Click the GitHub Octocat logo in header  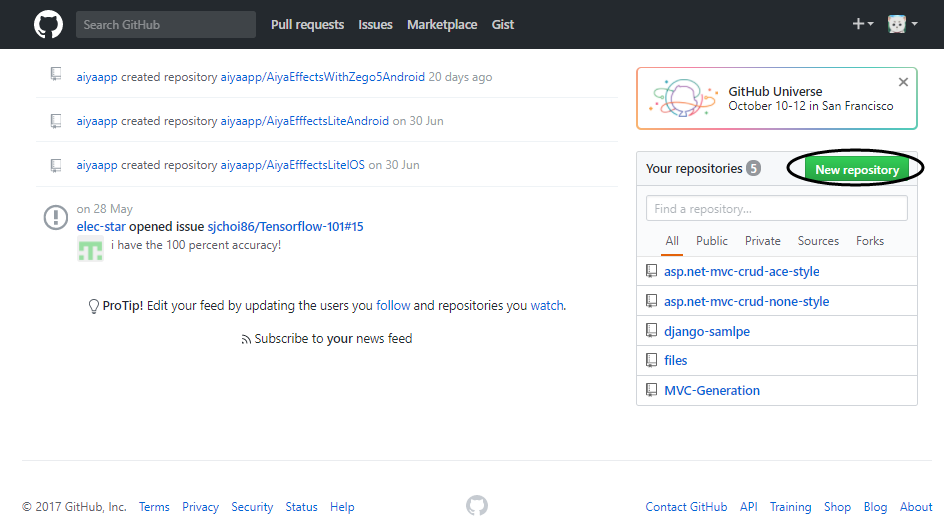(x=48, y=25)
